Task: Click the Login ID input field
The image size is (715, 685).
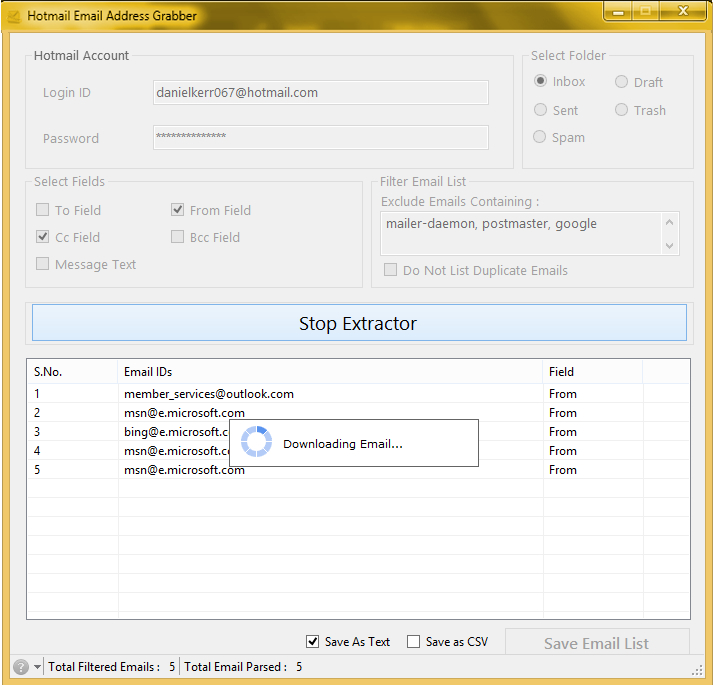Action: click(x=320, y=93)
